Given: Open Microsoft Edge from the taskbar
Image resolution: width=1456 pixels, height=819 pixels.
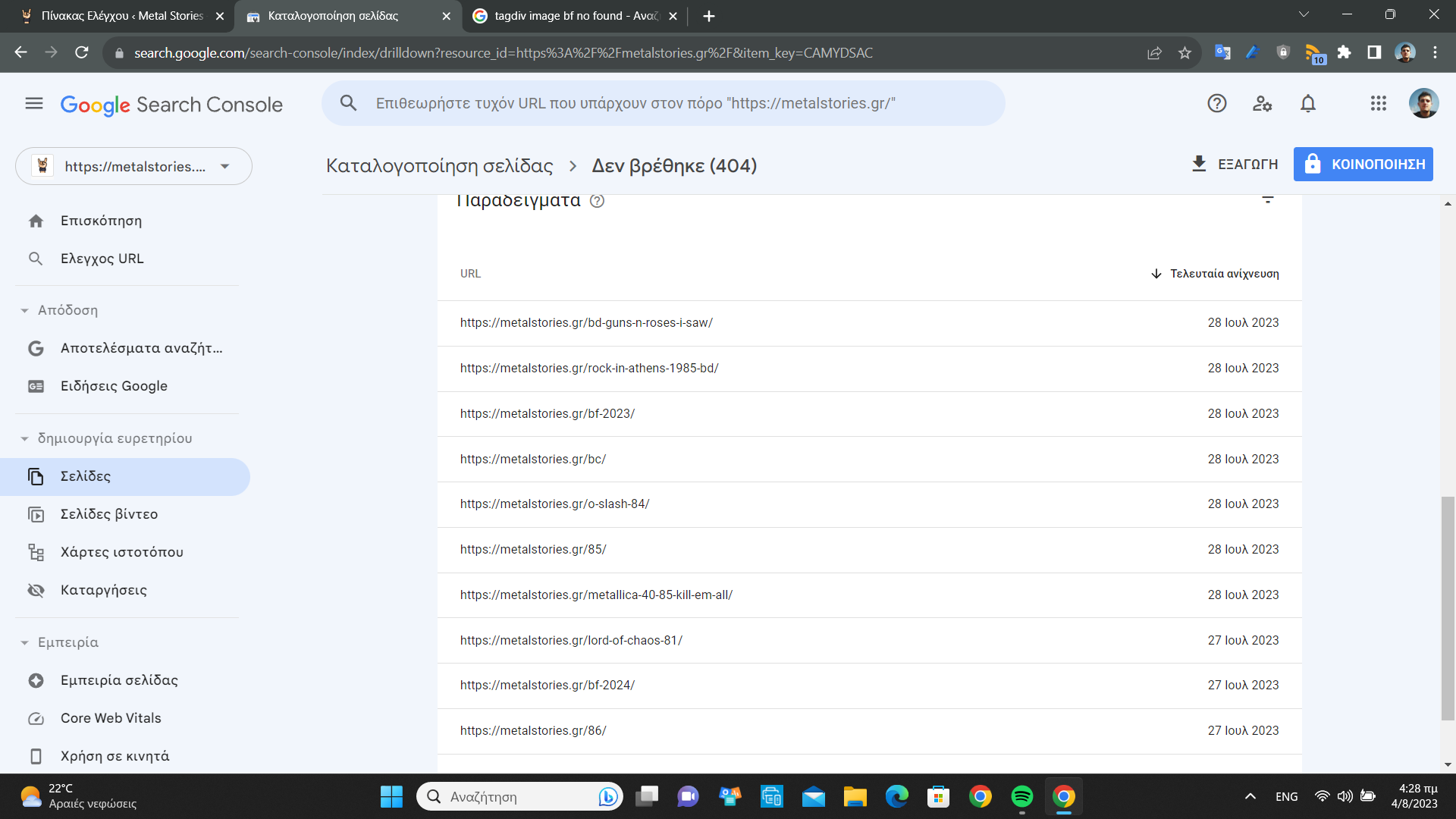Looking at the screenshot, I should [x=897, y=796].
